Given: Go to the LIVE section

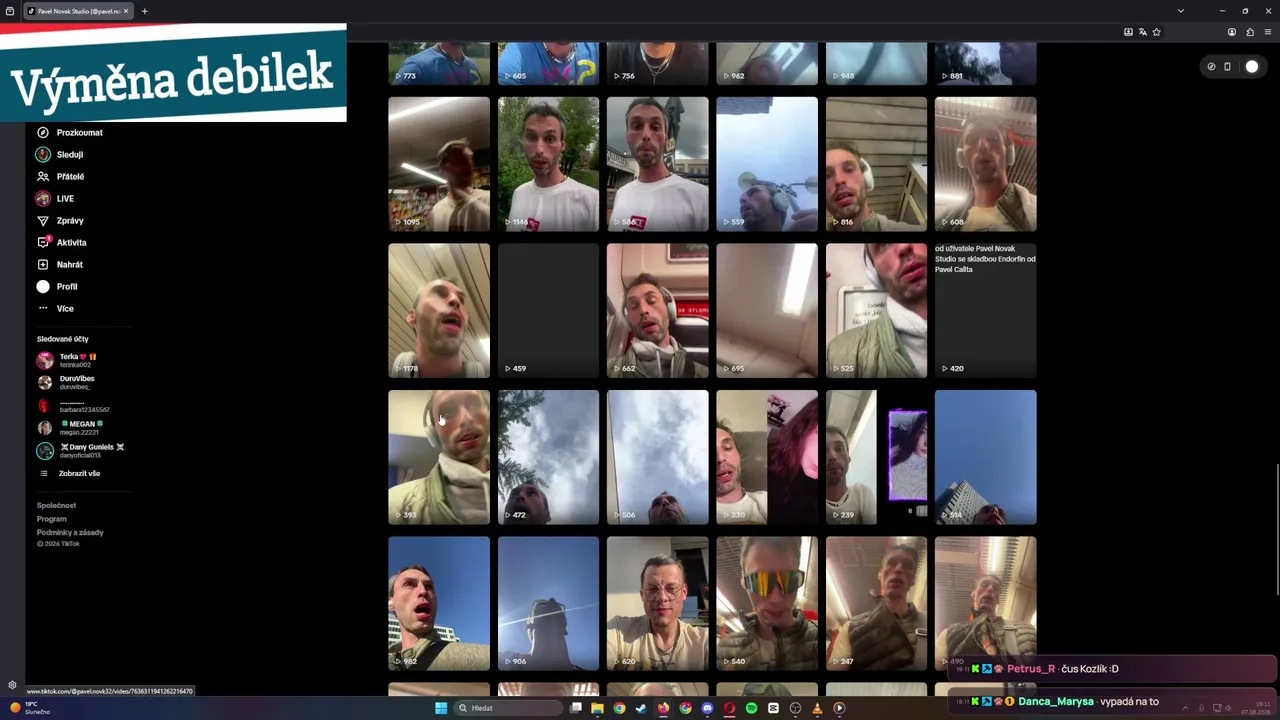Looking at the screenshot, I should click(55, 198).
